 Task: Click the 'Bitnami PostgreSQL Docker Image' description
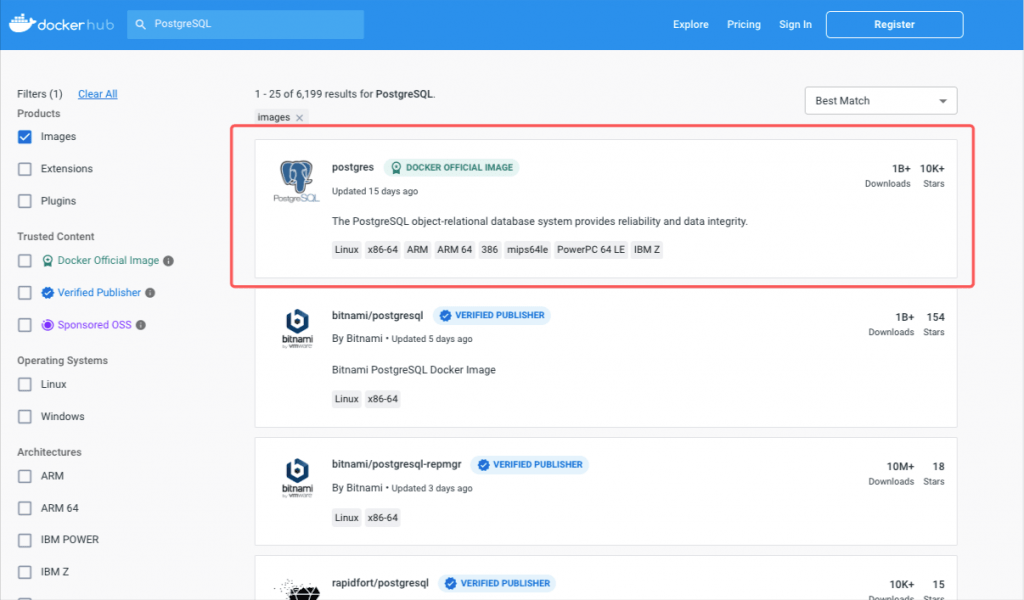414,370
